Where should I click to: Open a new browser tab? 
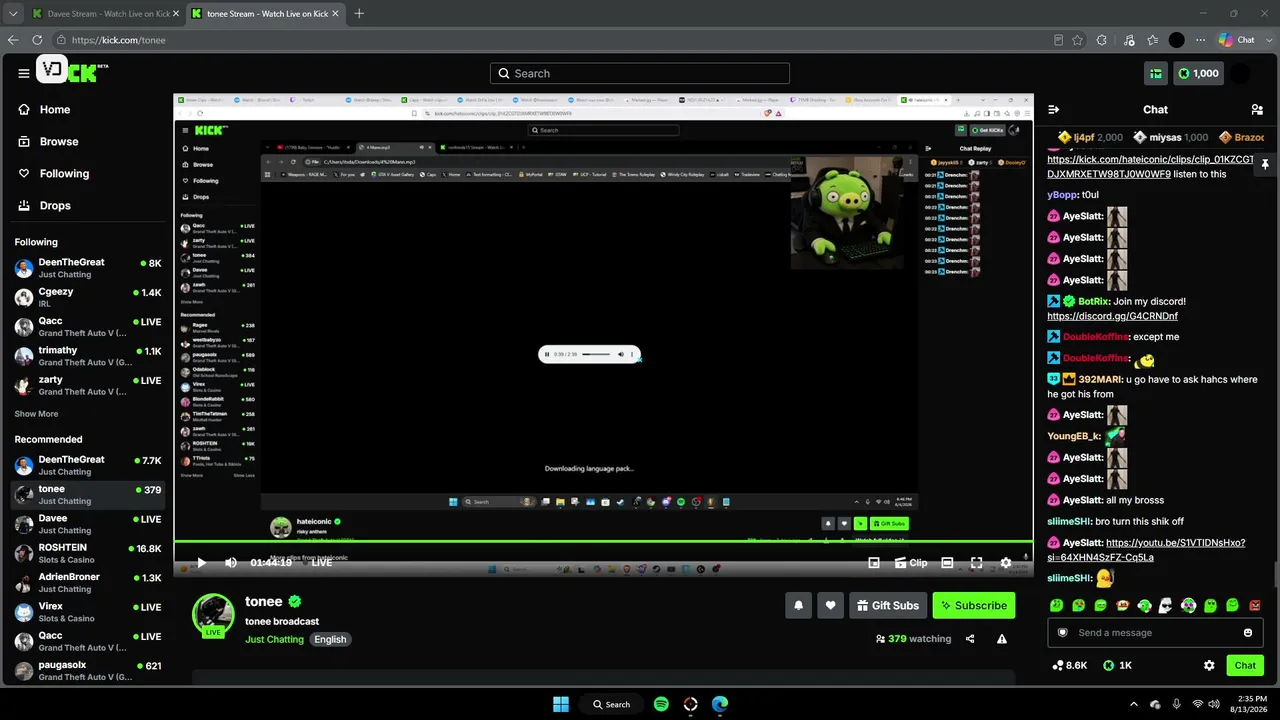tap(359, 13)
